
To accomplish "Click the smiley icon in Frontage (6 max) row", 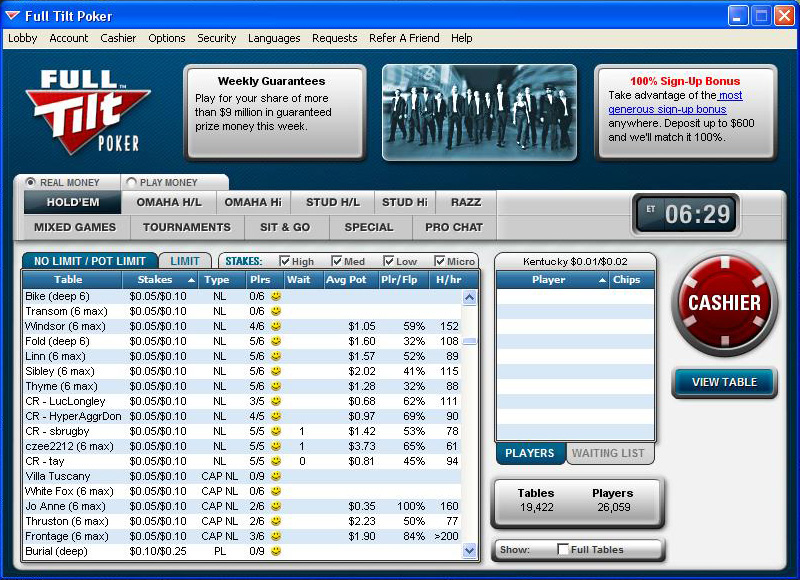I will [x=276, y=536].
